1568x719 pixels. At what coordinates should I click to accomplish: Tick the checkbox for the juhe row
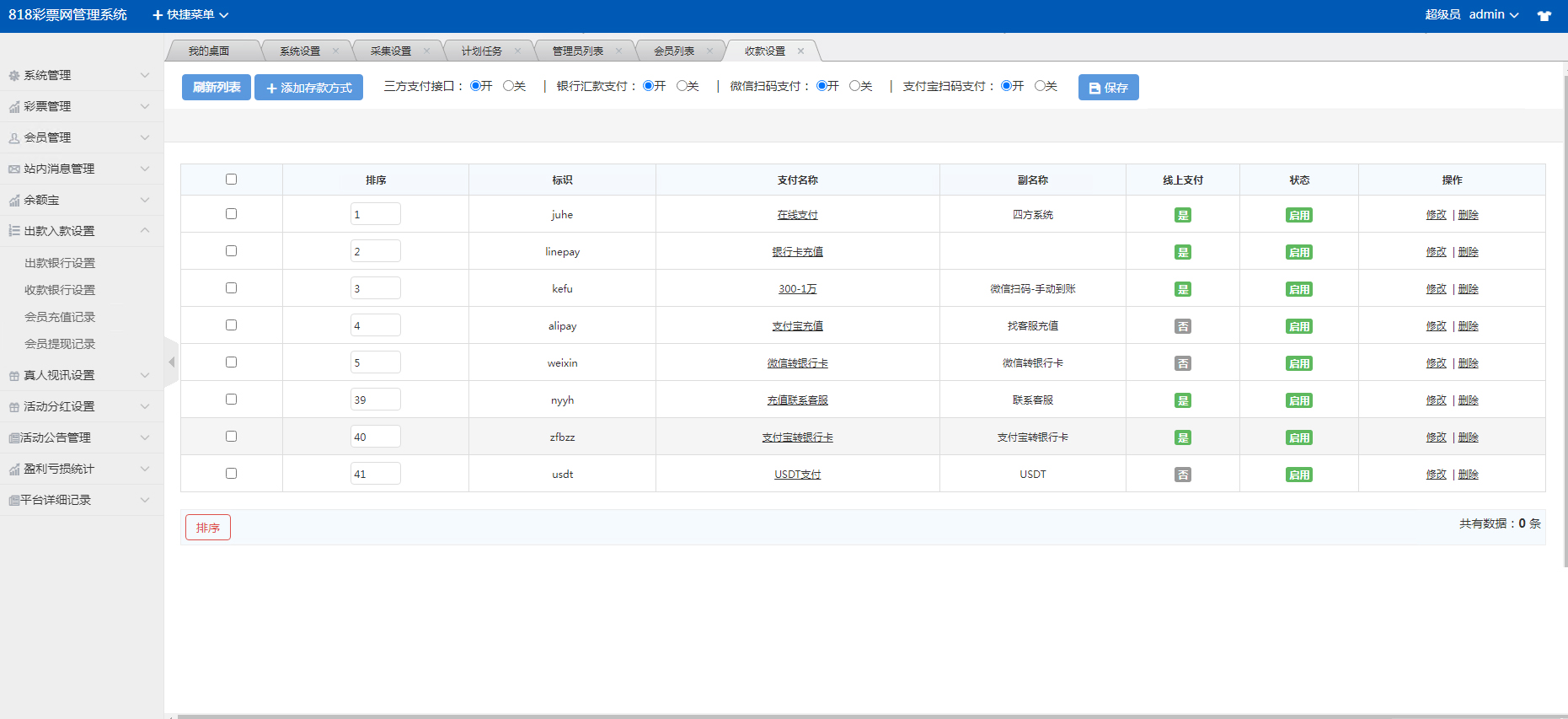231,214
